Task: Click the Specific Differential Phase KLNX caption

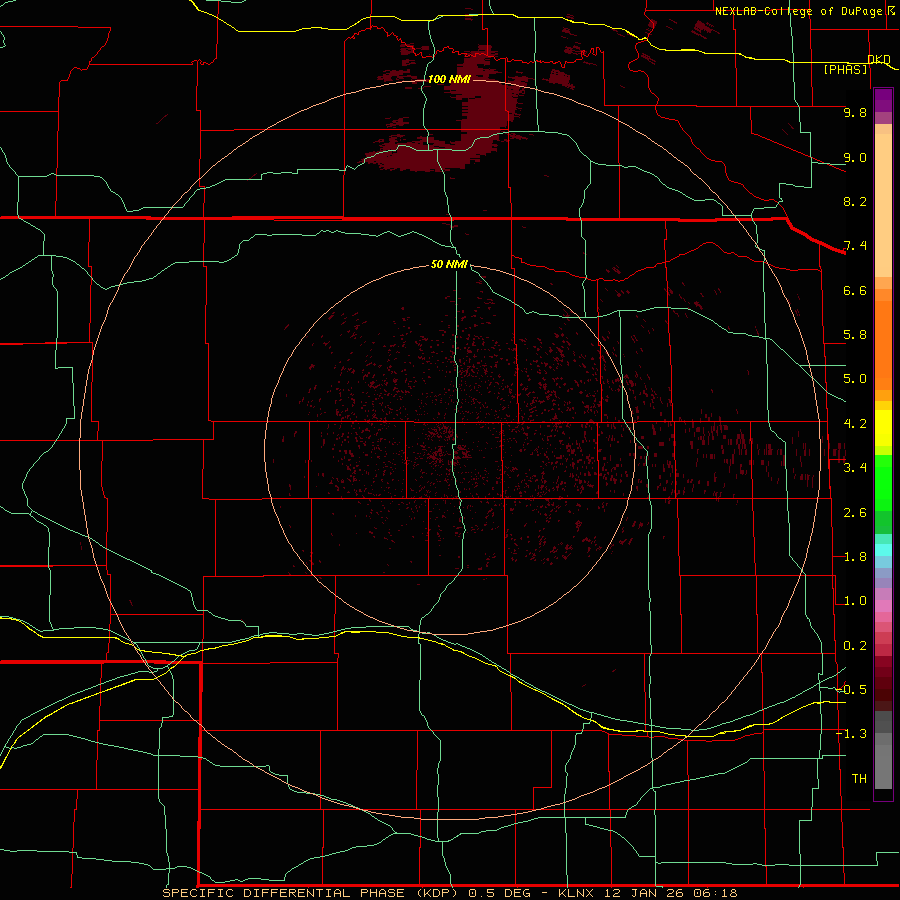Action: tap(449, 893)
